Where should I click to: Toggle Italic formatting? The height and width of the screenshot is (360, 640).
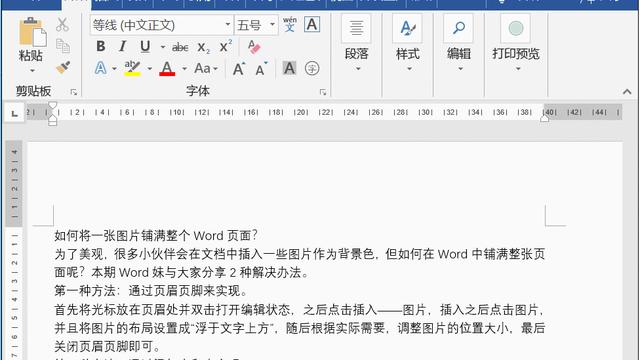point(122,47)
